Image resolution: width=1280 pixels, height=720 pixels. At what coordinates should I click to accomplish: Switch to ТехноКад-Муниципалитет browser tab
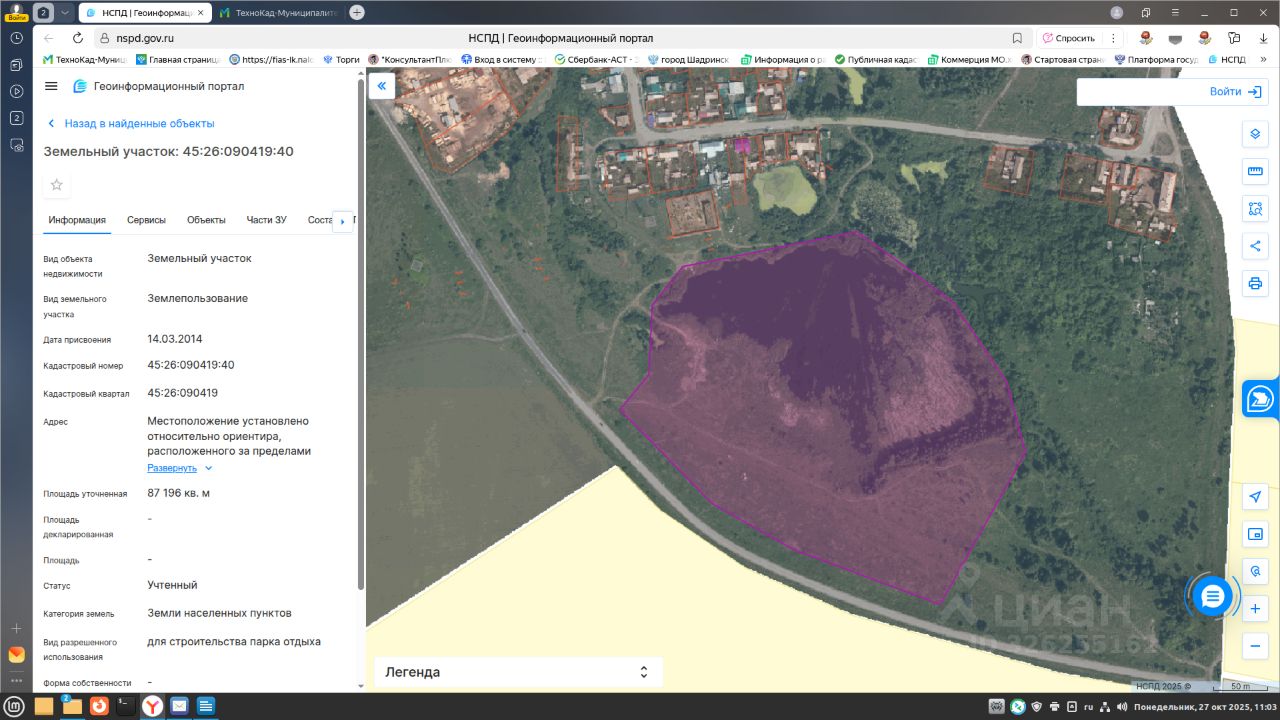click(279, 12)
